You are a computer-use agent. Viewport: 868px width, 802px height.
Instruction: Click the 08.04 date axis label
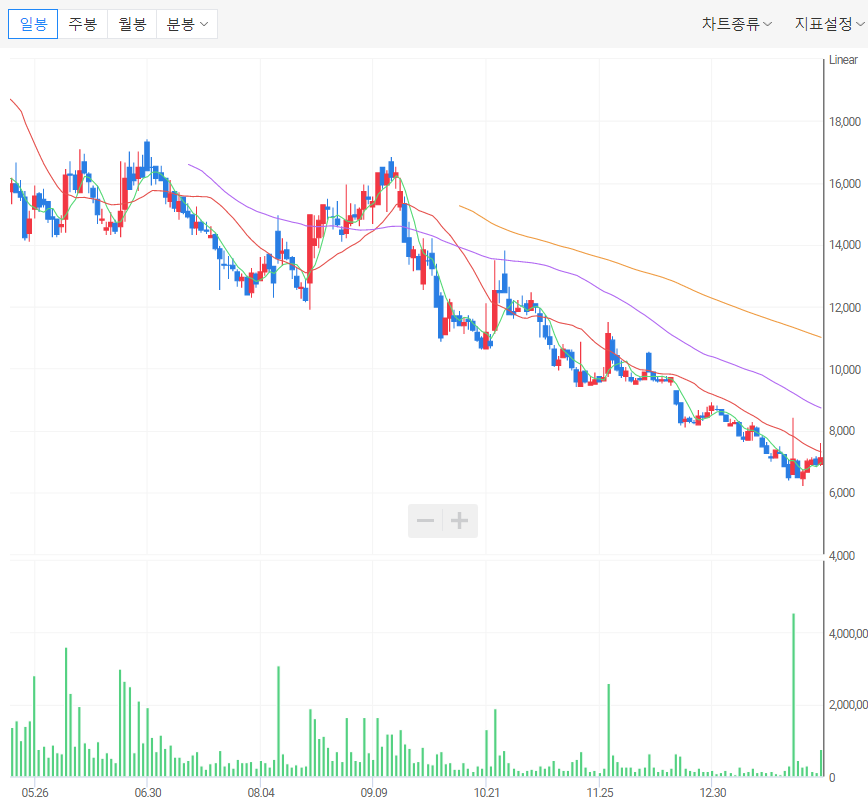coord(261,793)
